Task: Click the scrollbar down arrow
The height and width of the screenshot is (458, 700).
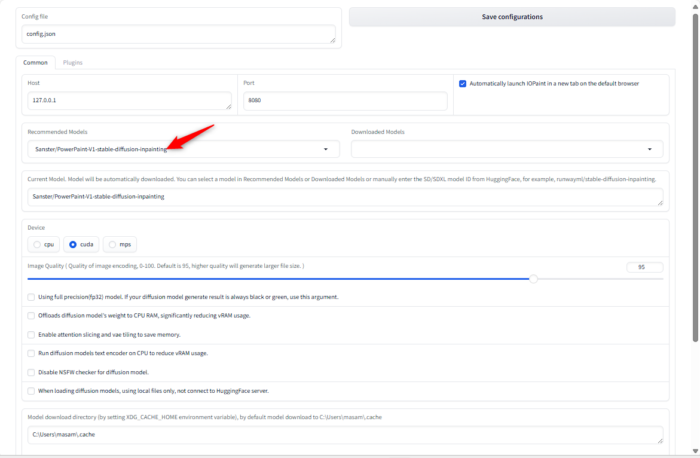Action: coord(695,451)
